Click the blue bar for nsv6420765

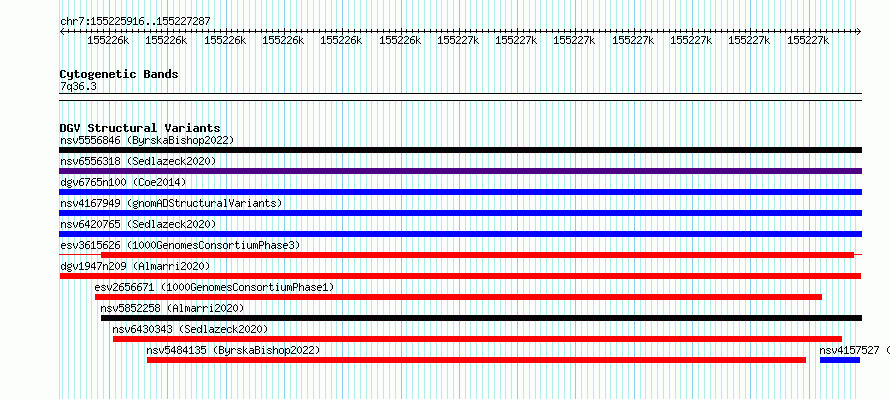click(460, 234)
